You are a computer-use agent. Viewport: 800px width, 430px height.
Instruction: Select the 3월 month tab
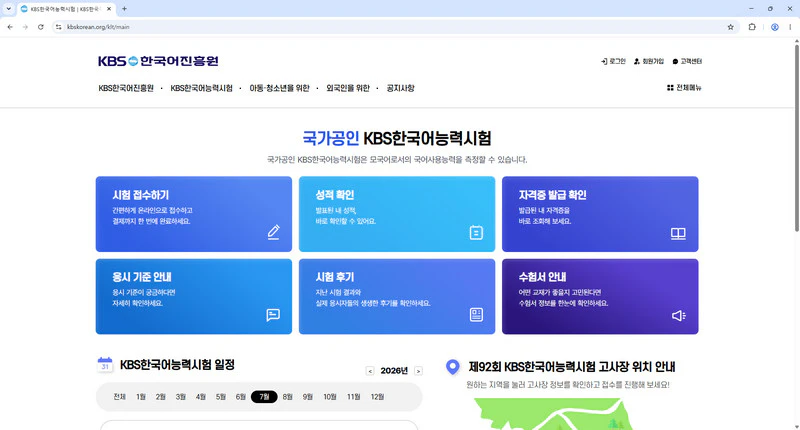tap(181, 397)
